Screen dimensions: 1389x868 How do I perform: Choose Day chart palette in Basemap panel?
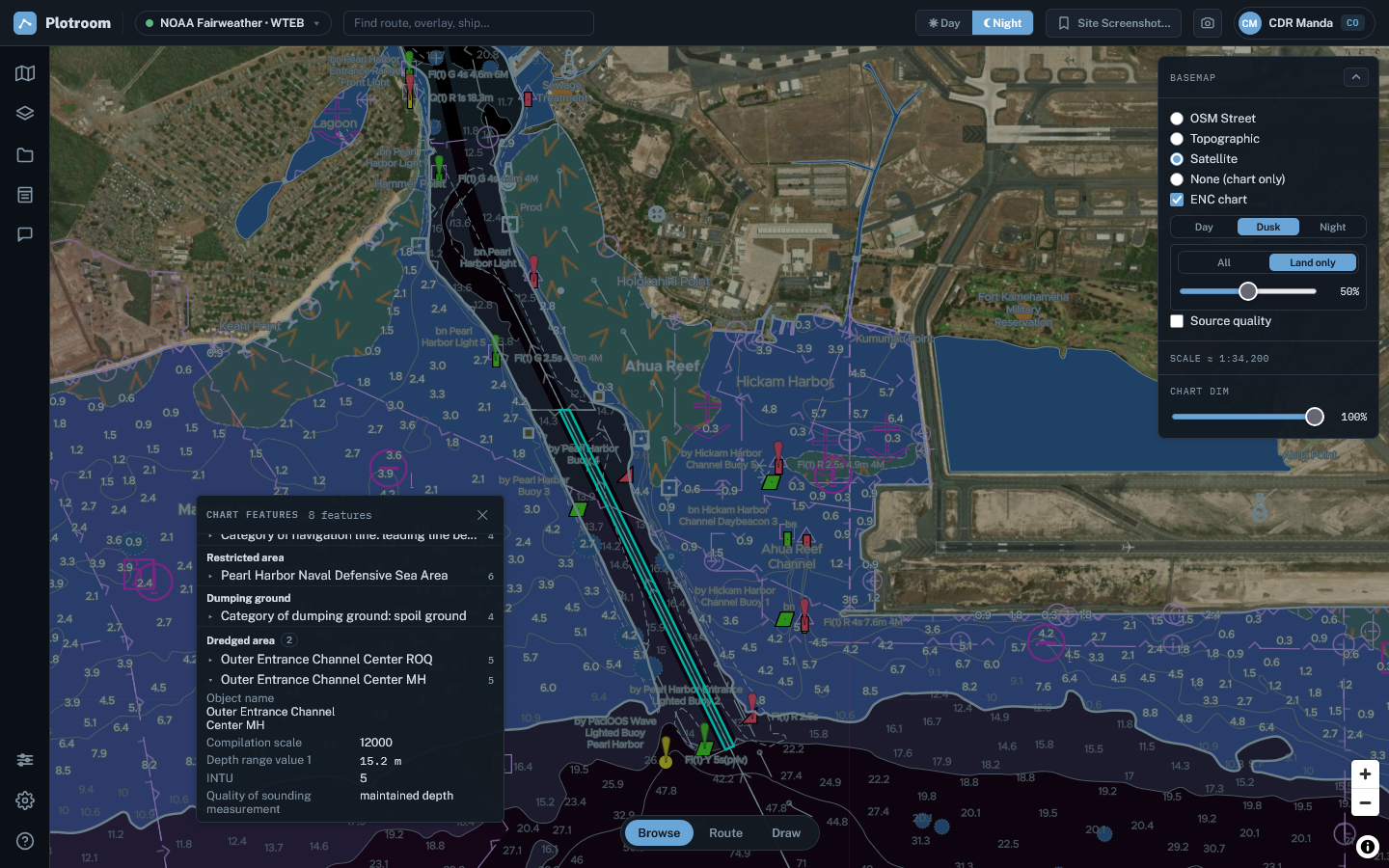[x=1204, y=227]
